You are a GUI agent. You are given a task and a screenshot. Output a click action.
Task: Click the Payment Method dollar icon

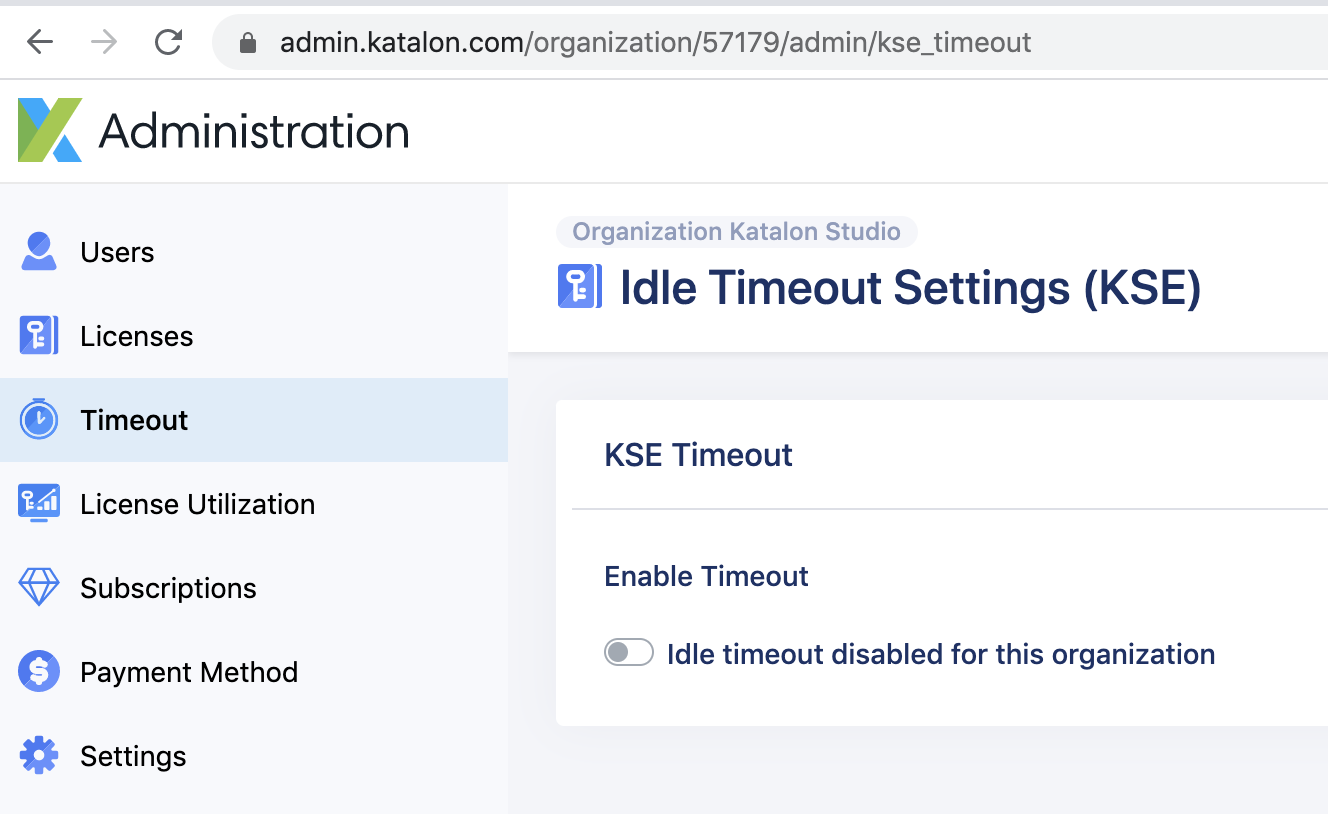pos(39,672)
